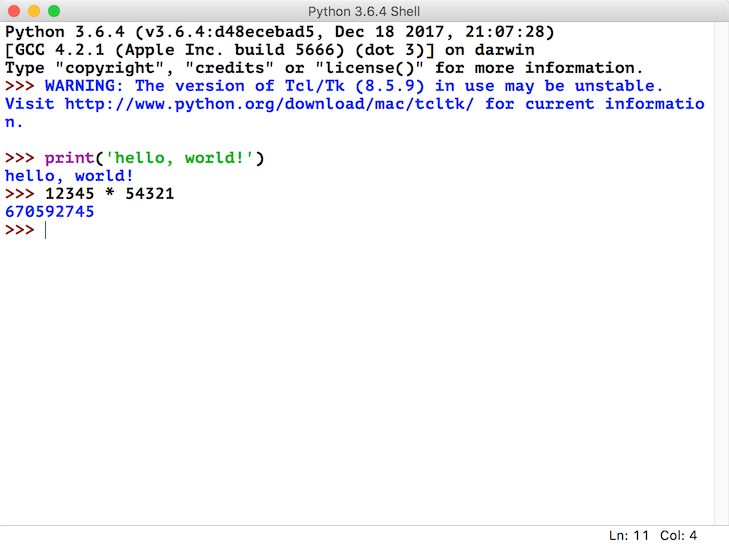Click the 12345 * 54321 expression

[x=109, y=194]
